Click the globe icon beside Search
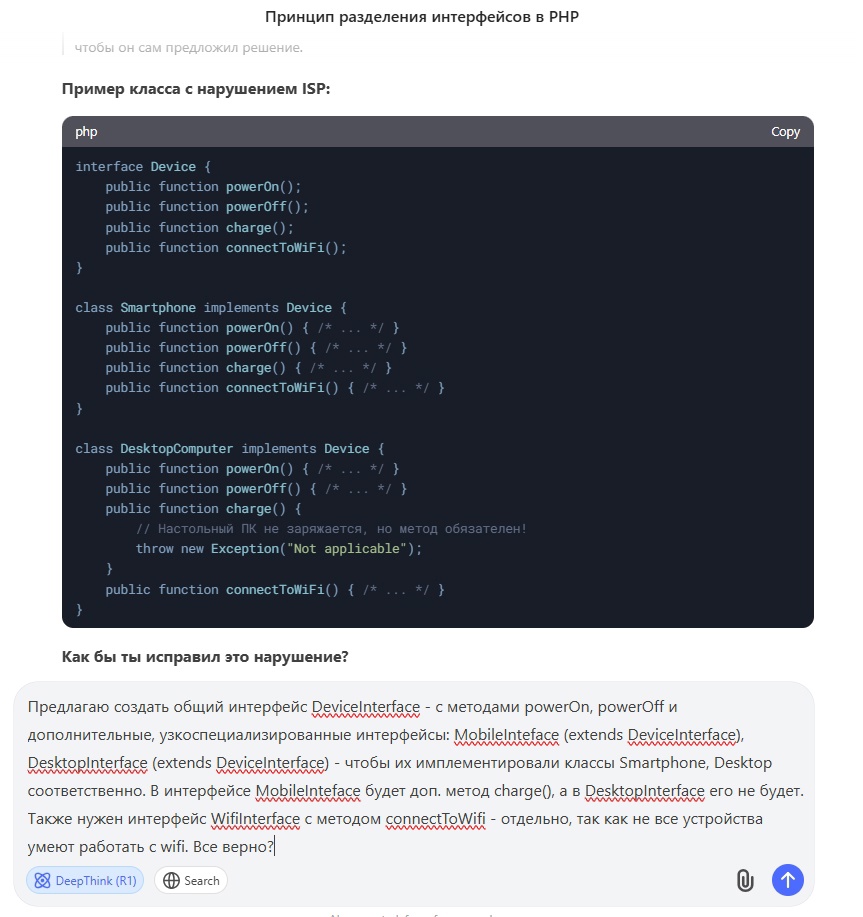The width and height of the screenshot is (863, 917). [x=171, y=881]
